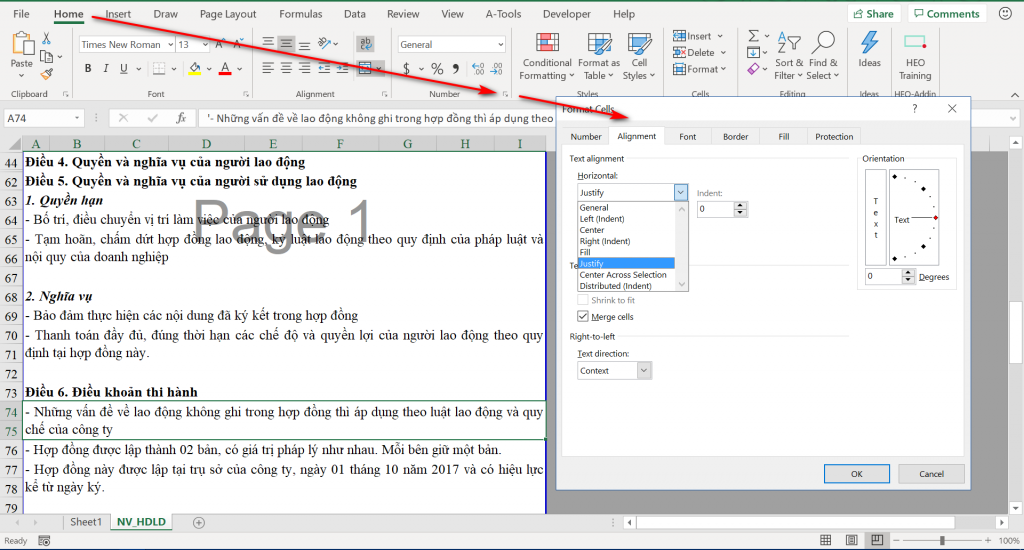This screenshot has height=550, width=1024.
Task: Click the Fill Color swatch
Action: (x=195, y=68)
